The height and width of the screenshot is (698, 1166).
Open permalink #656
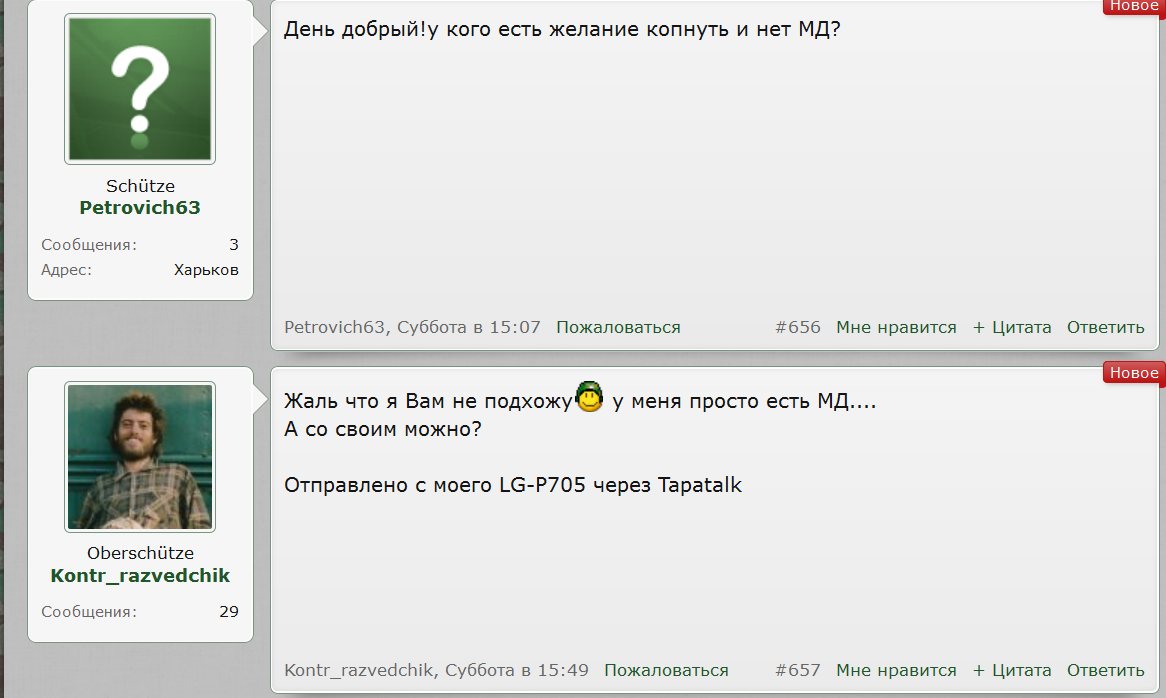tap(797, 327)
